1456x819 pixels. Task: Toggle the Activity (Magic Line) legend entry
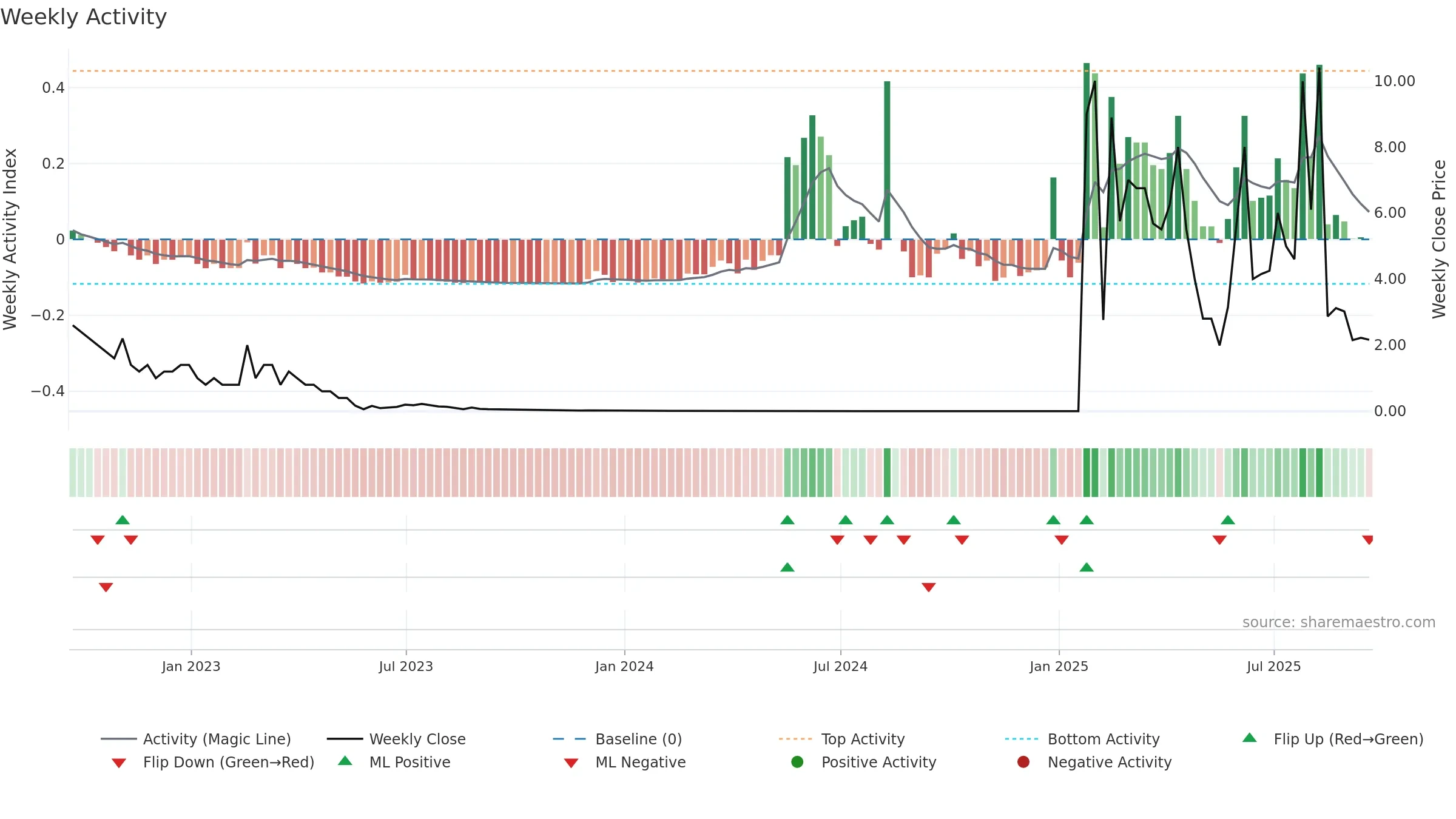point(196,739)
